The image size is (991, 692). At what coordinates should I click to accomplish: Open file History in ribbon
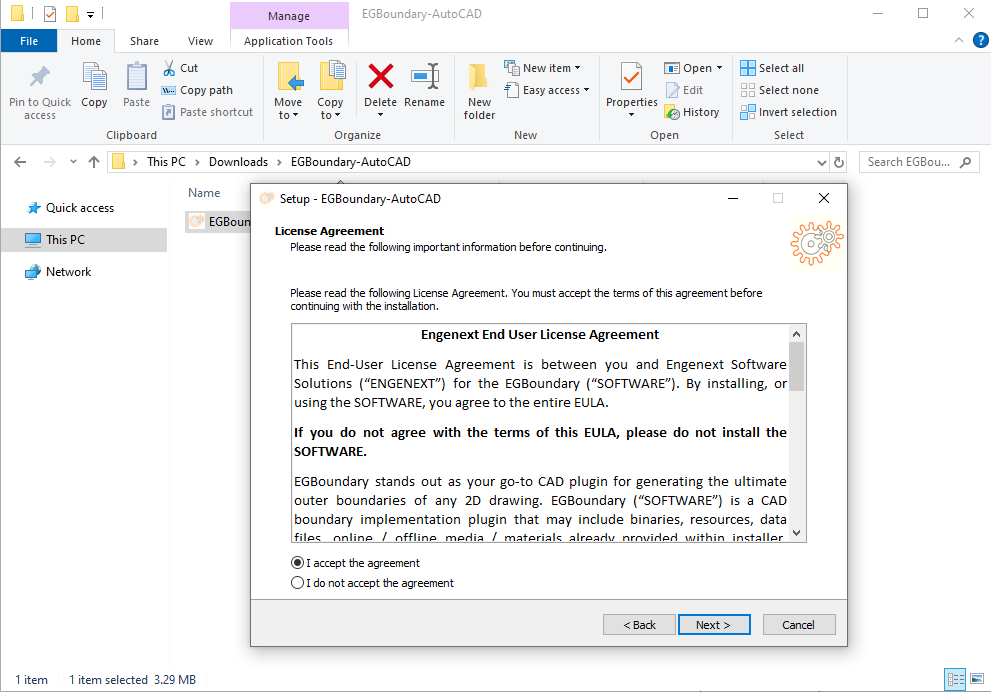point(692,112)
